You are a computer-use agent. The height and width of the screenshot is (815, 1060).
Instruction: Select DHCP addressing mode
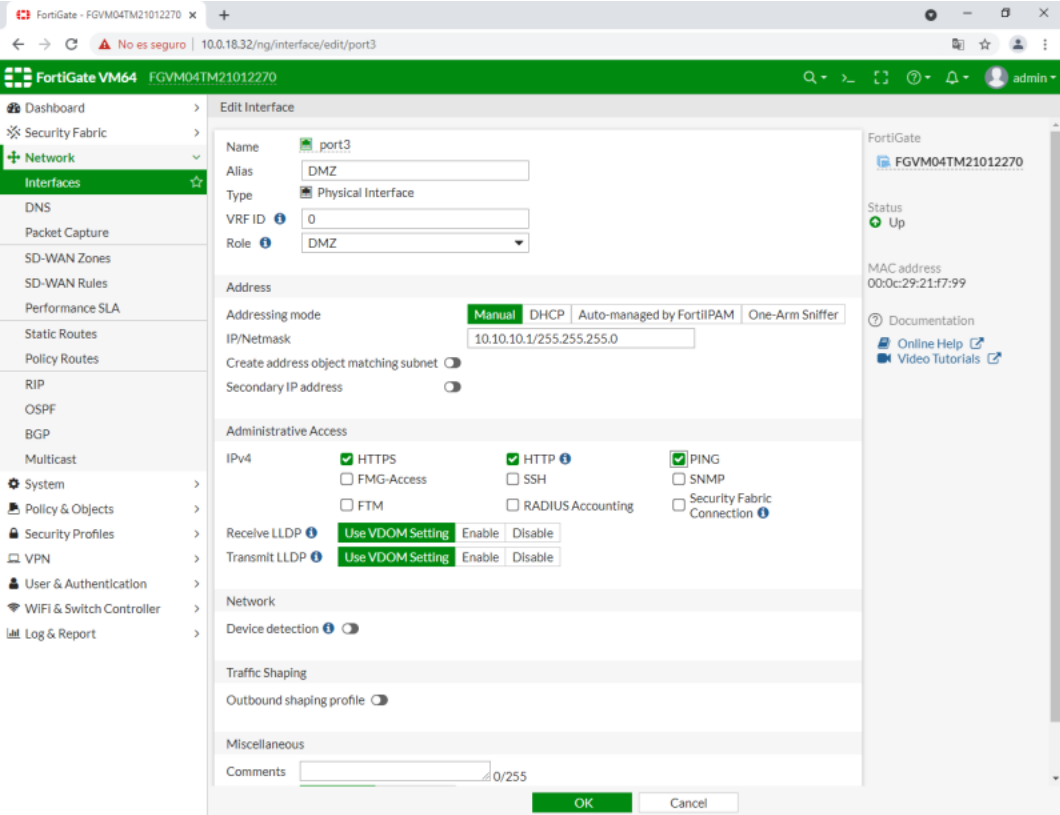click(x=546, y=314)
